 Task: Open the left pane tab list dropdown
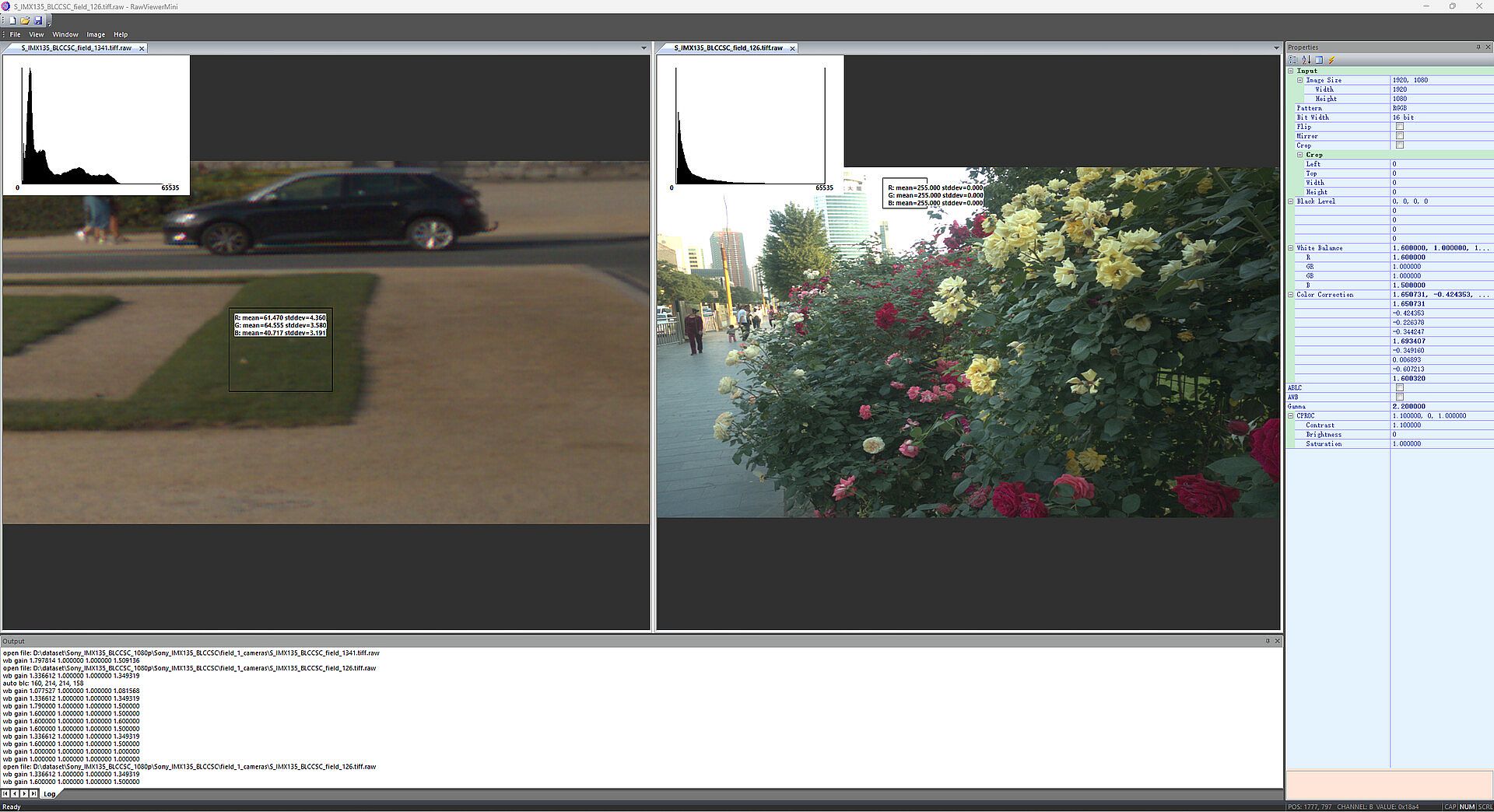[x=644, y=48]
